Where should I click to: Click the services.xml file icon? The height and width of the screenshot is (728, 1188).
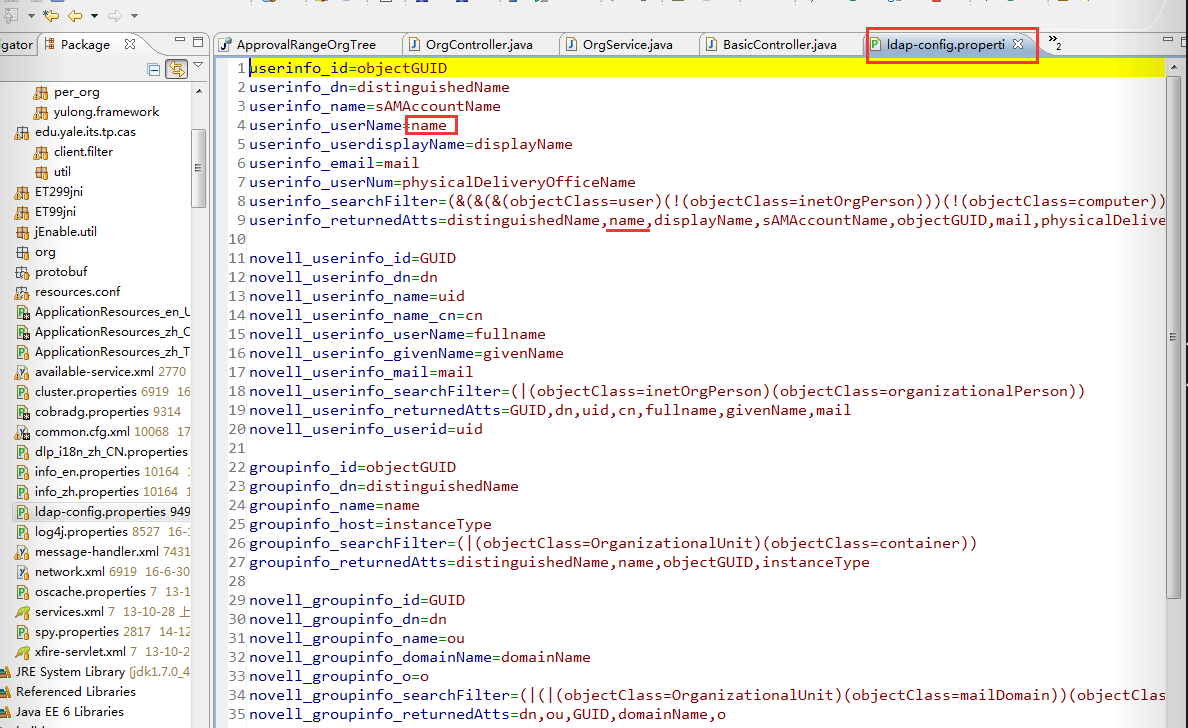pyautogui.click(x=22, y=612)
